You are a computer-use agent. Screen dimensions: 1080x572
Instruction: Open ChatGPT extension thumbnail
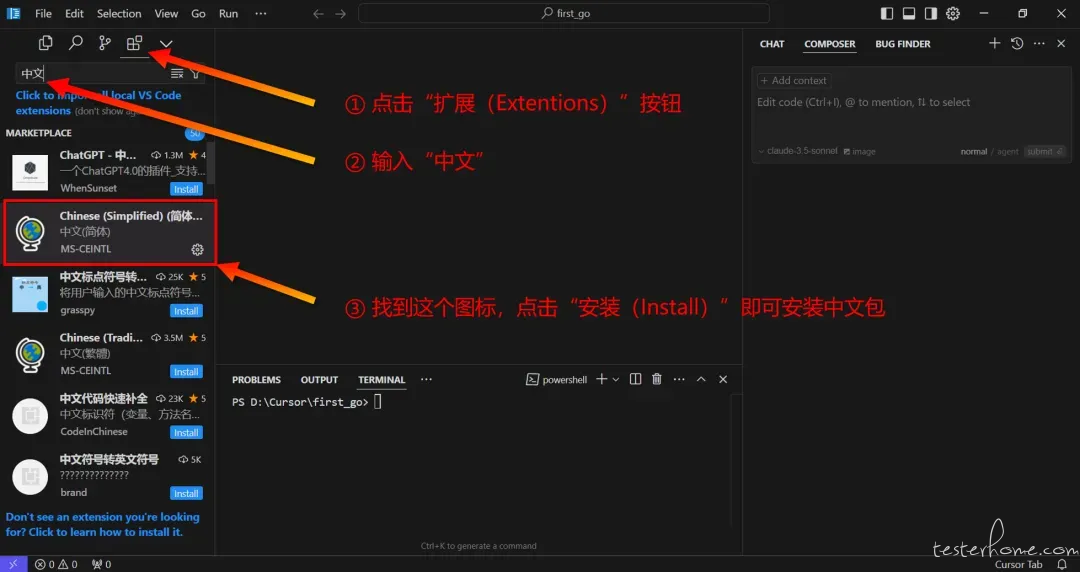(x=30, y=172)
